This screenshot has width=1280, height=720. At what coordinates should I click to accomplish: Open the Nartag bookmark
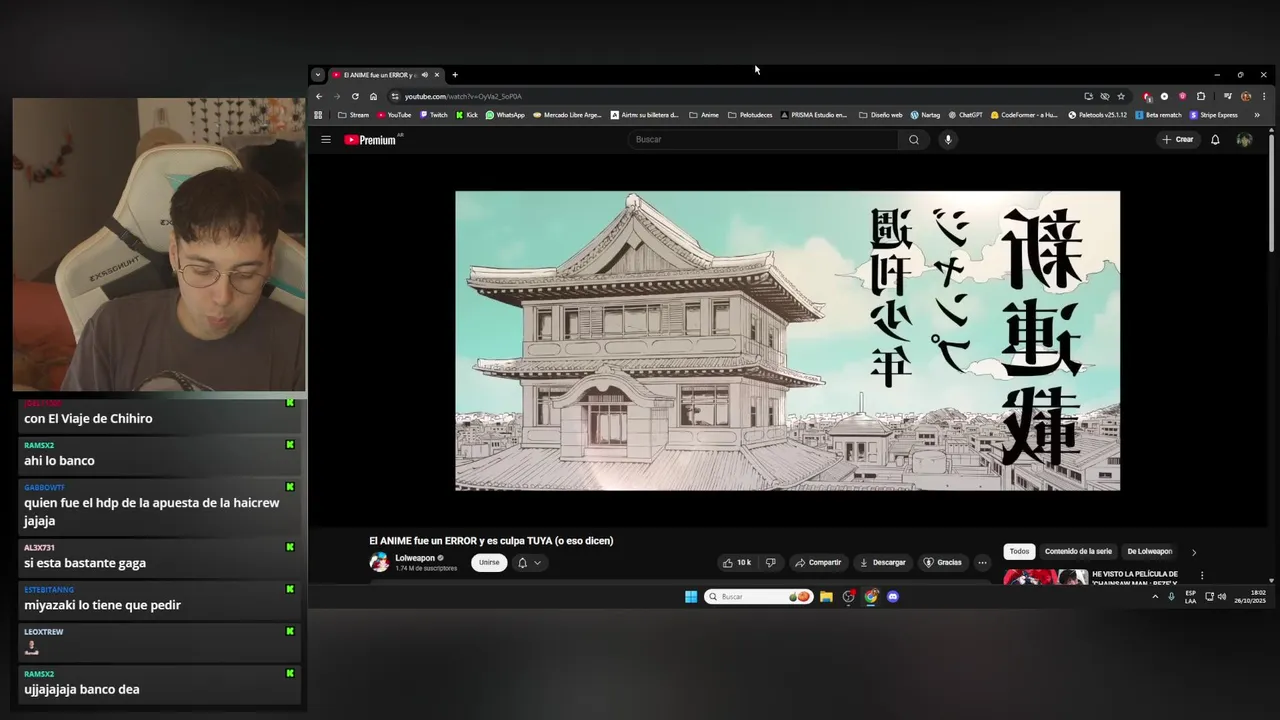click(925, 115)
